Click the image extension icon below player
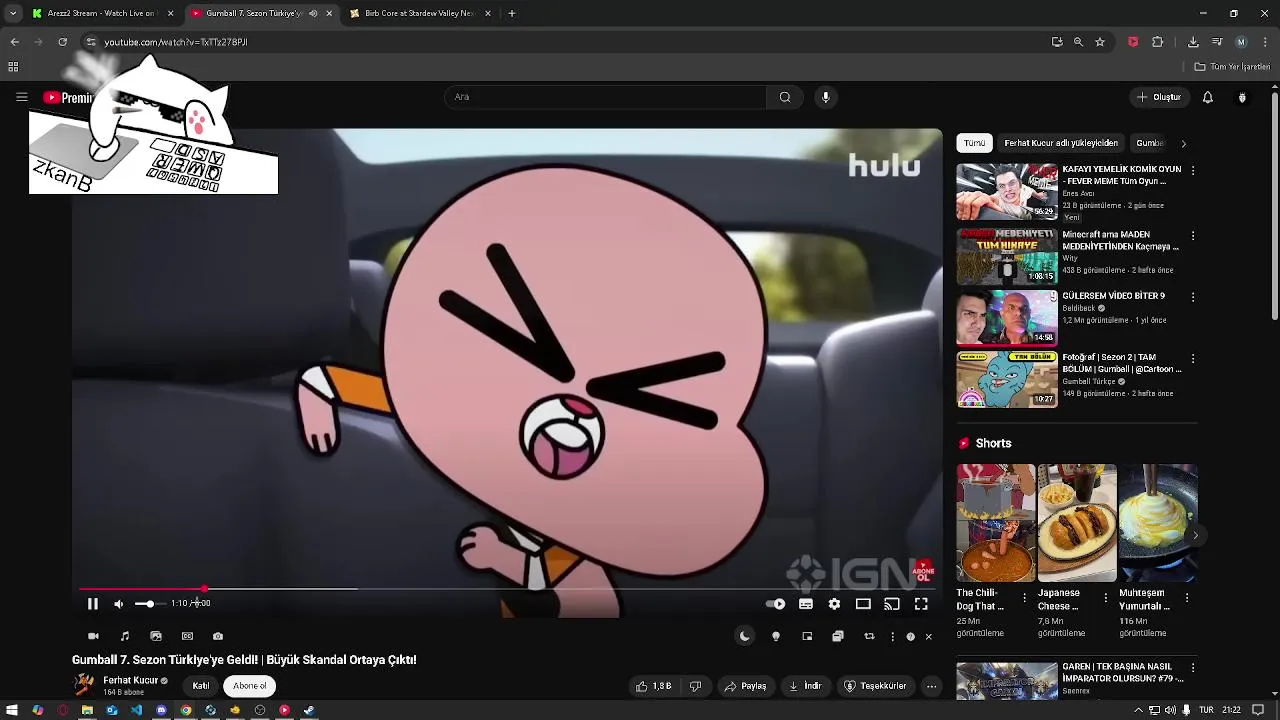The width and height of the screenshot is (1280, 720). (x=156, y=636)
